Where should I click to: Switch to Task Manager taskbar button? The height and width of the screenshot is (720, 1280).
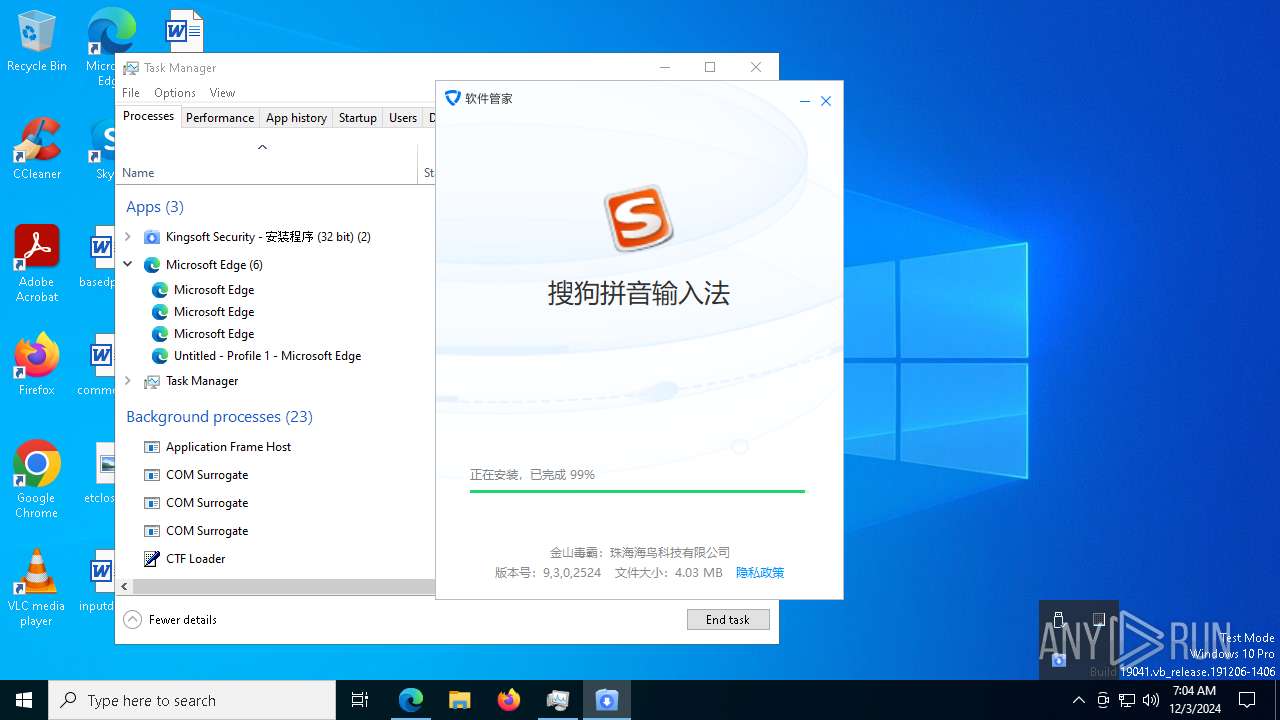(x=557, y=700)
